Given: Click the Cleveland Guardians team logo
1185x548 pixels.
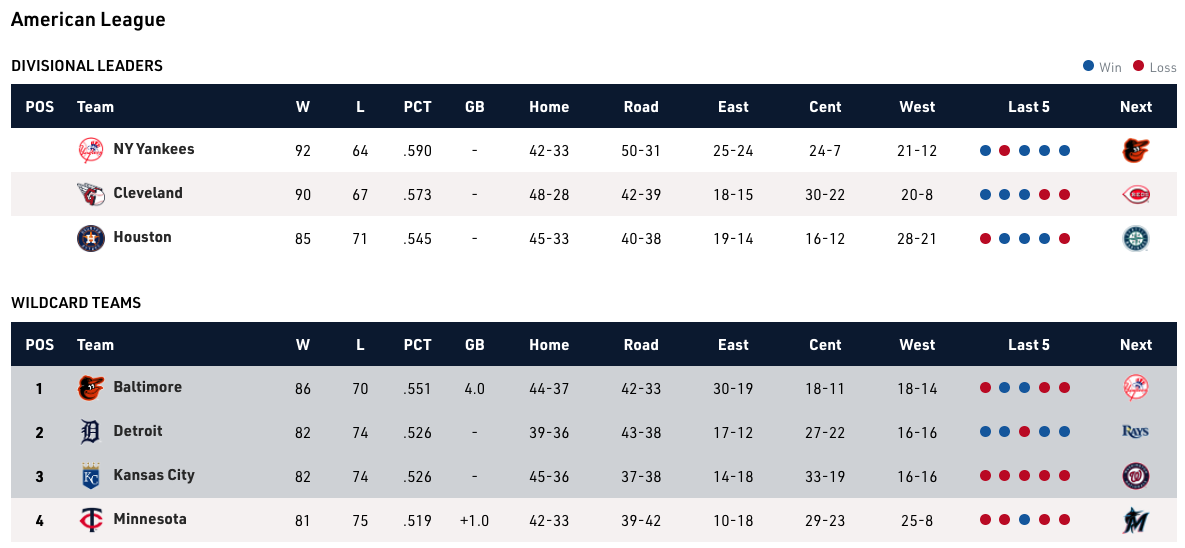Looking at the screenshot, I should [x=91, y=194].
